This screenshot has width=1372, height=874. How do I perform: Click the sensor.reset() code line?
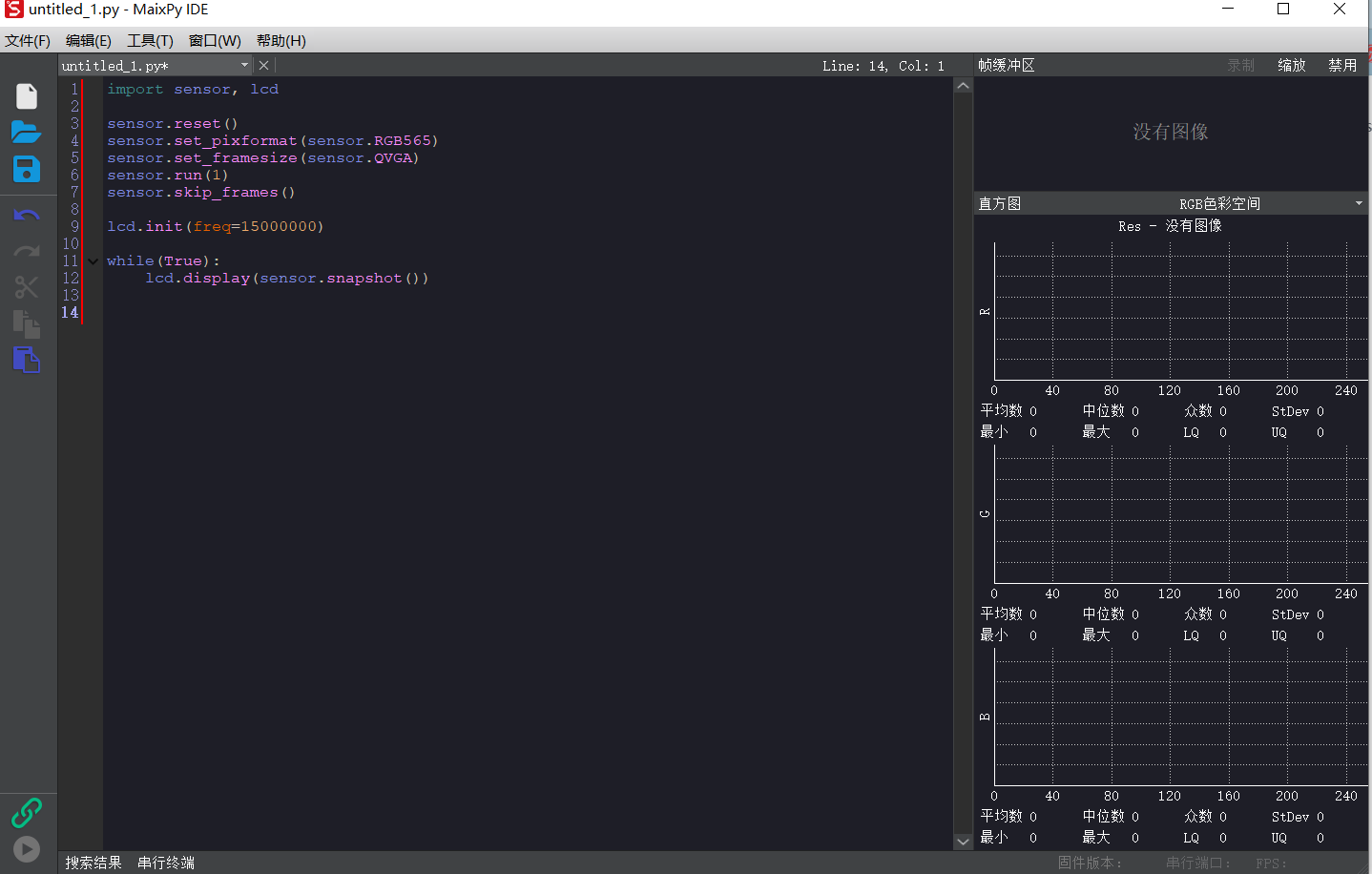[173, 124]
